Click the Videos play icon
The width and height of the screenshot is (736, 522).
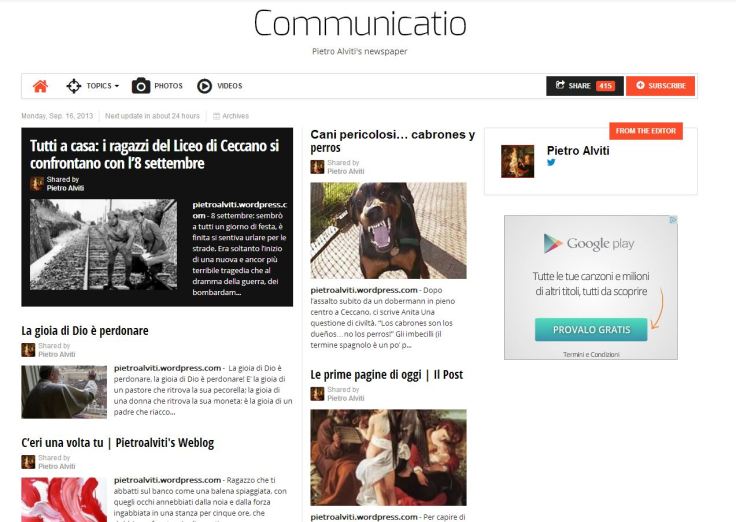pos(204,86)
